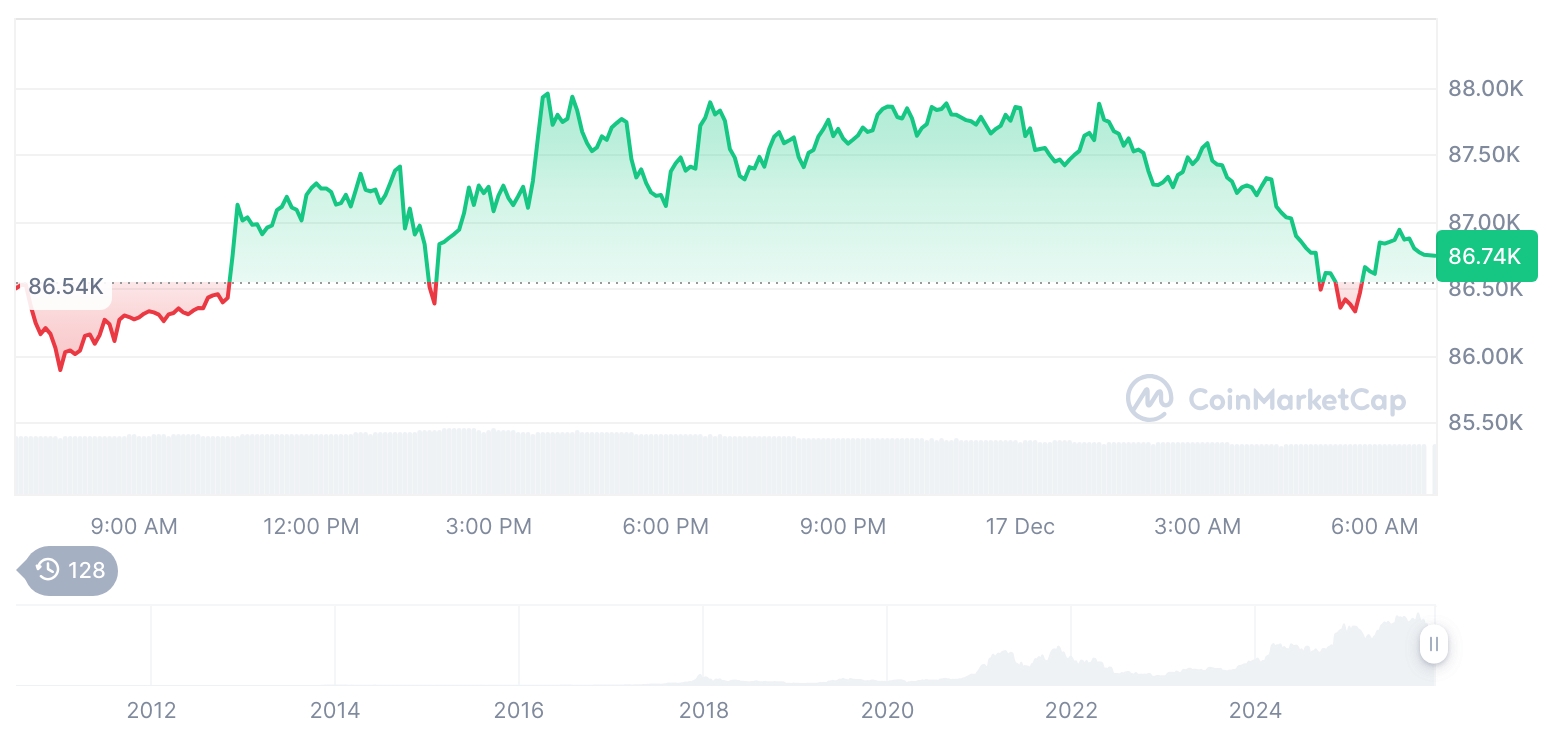Click the 2018 label in the navigator

pos(703,710)
